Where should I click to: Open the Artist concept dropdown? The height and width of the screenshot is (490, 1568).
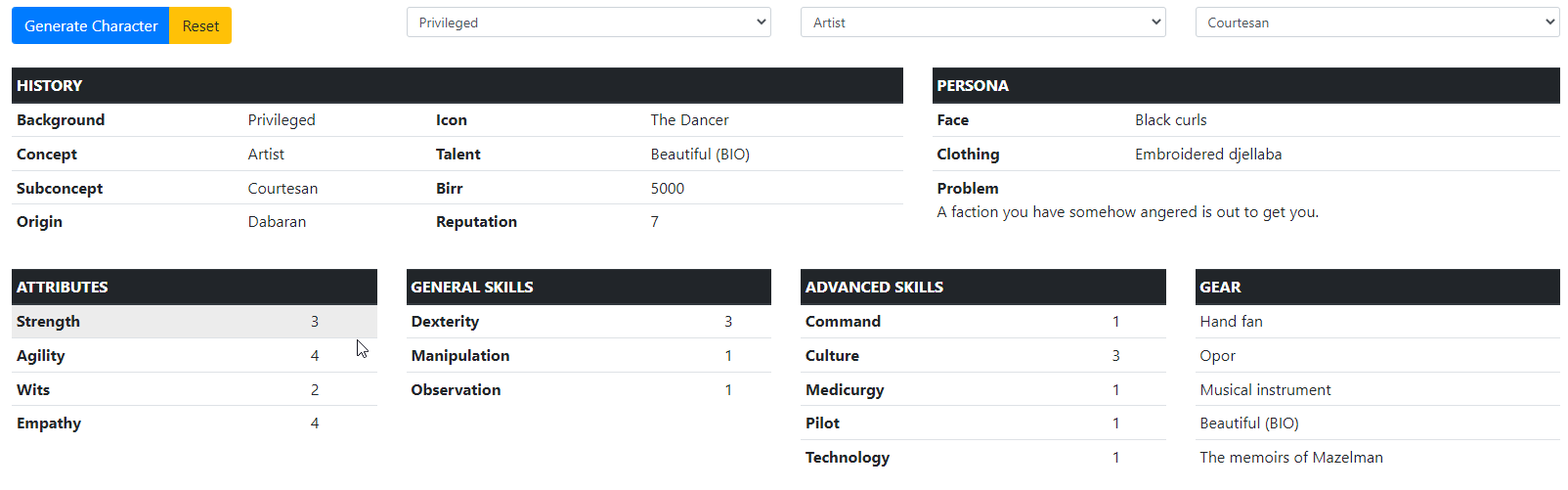click(x=982, y=22)
